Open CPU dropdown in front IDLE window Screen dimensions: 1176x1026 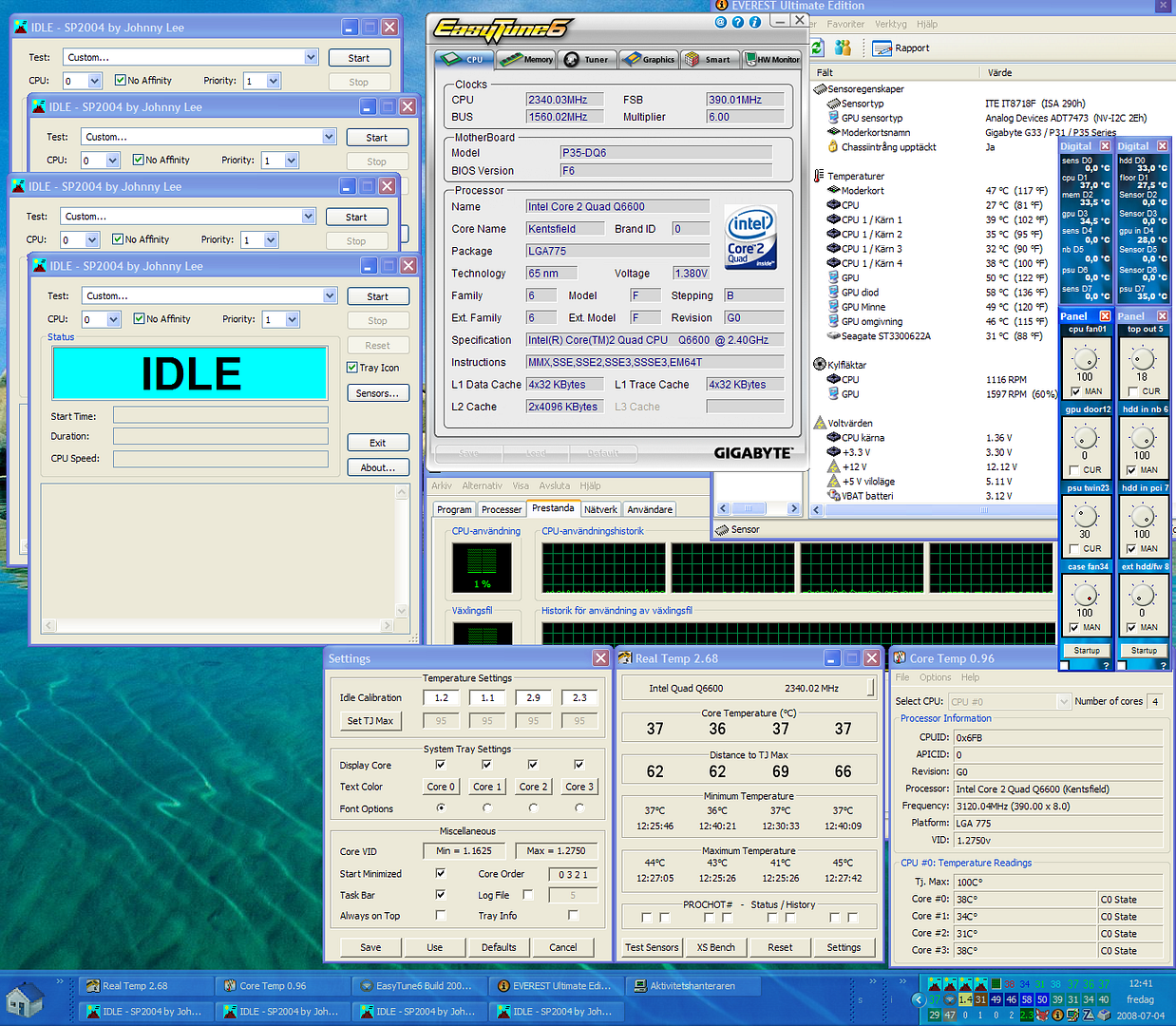coord(114,319)
